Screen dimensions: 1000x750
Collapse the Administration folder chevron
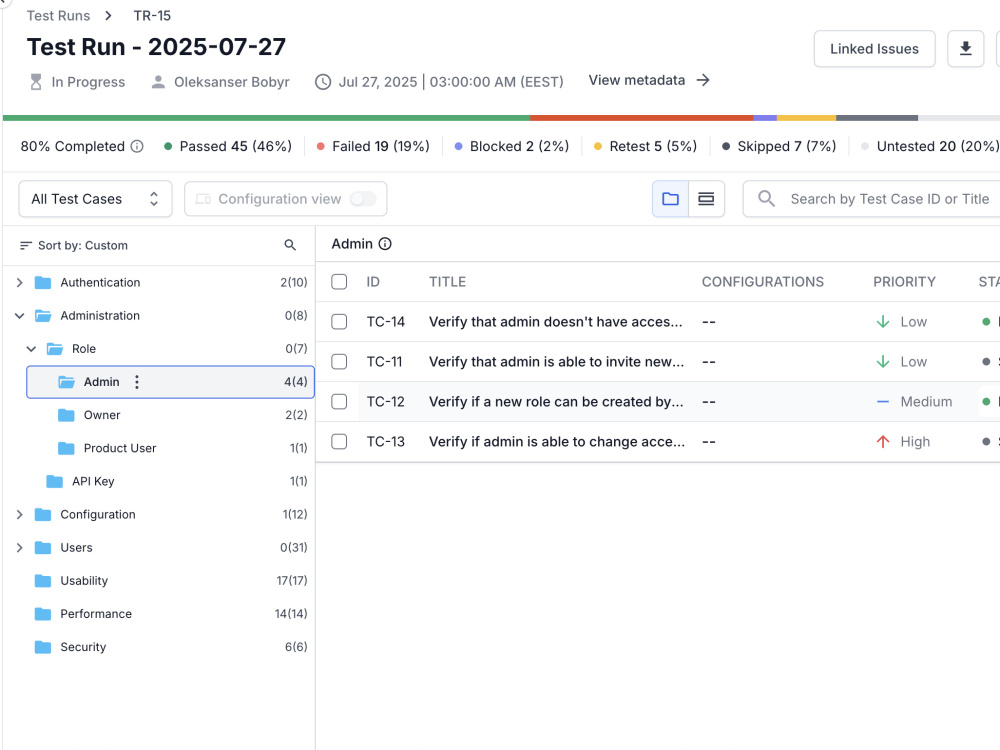pos(20,316)
